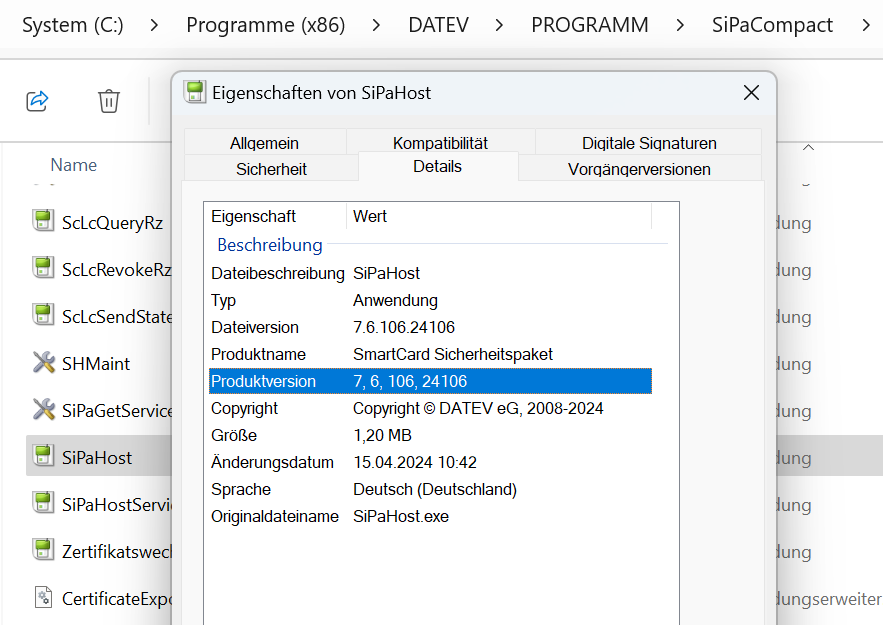Select the CertificateExport file icon

click(x=42, y=598)
